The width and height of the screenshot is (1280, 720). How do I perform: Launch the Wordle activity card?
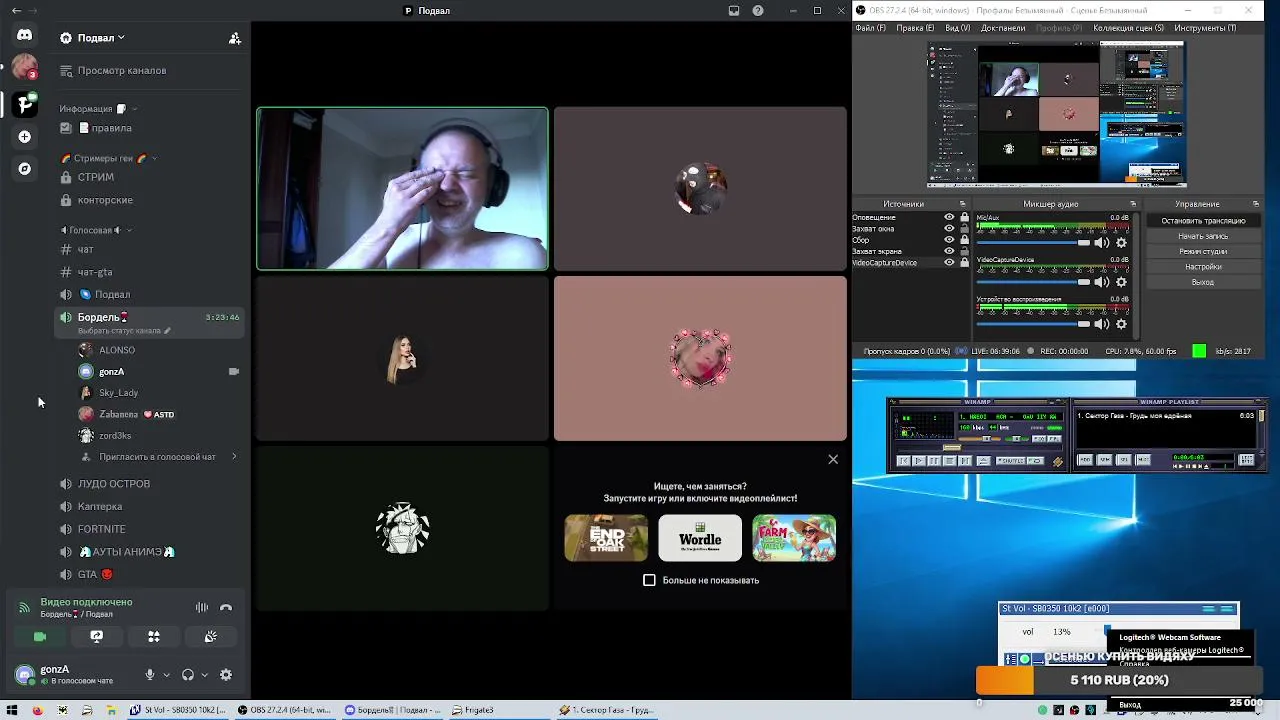(x=700, y=538)
